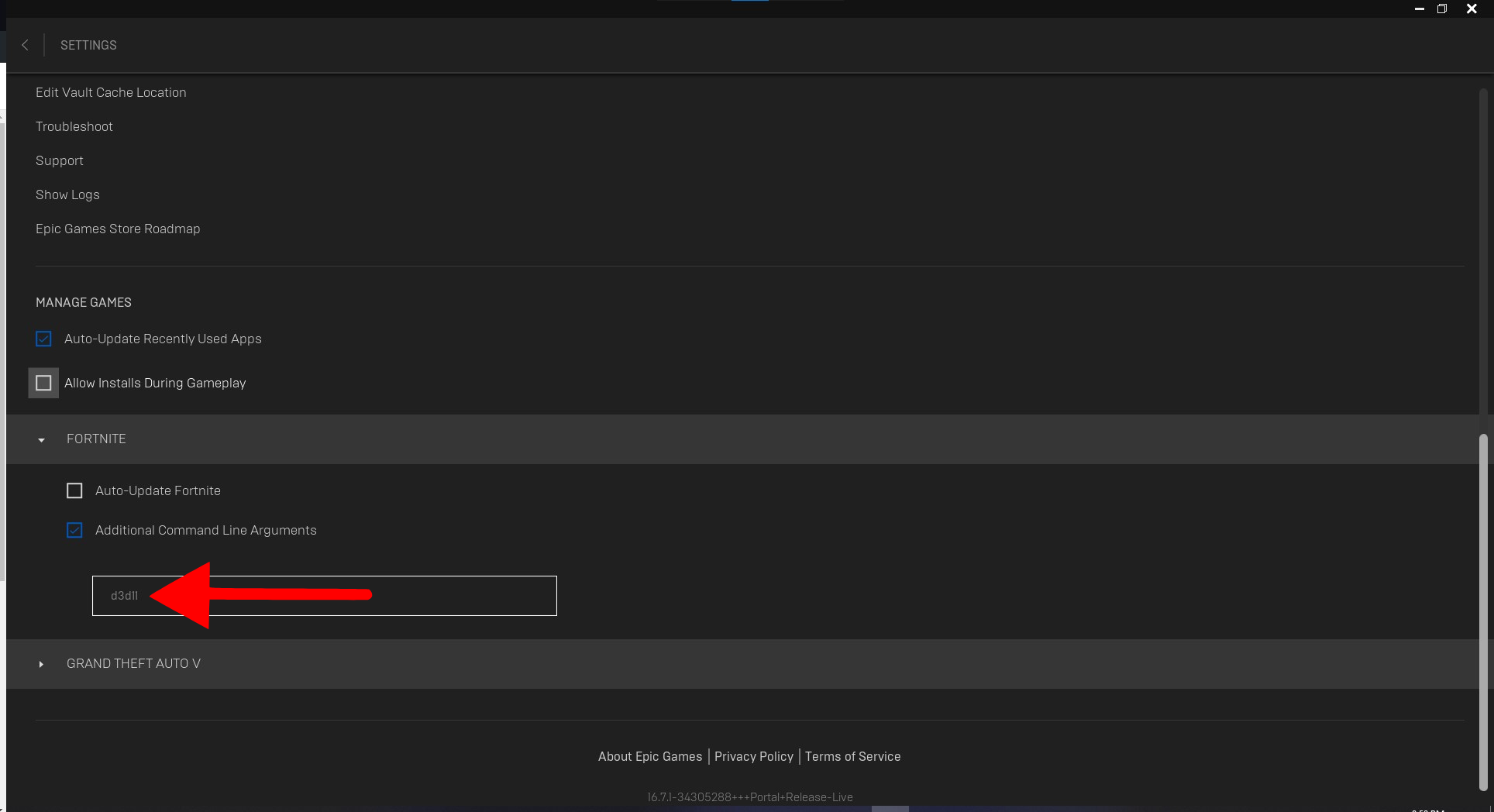
Task: Open Epic Games Store Roadmap
Action: [118, 229]
